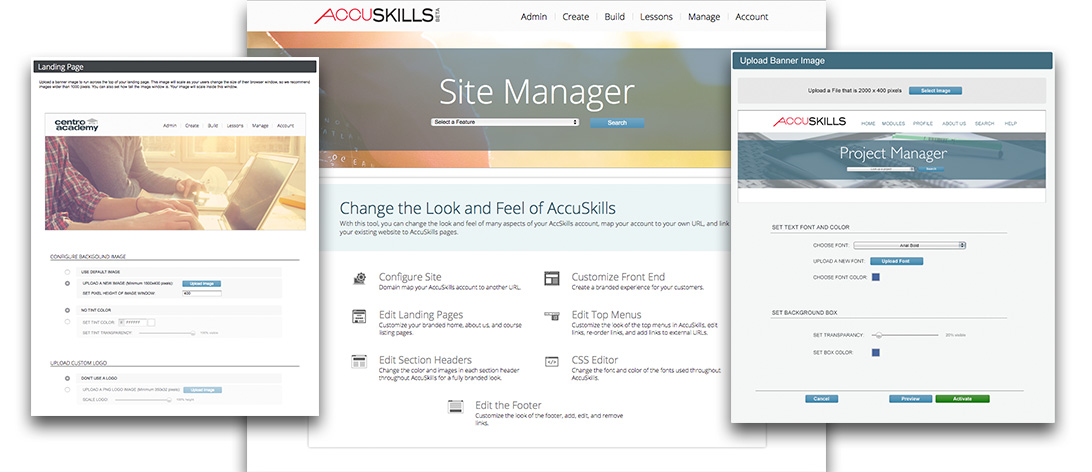The width and height of the screenshot is (1092, 472).
Task: Select the Edit Section Headers icon
Action: (x=359, y=360)
